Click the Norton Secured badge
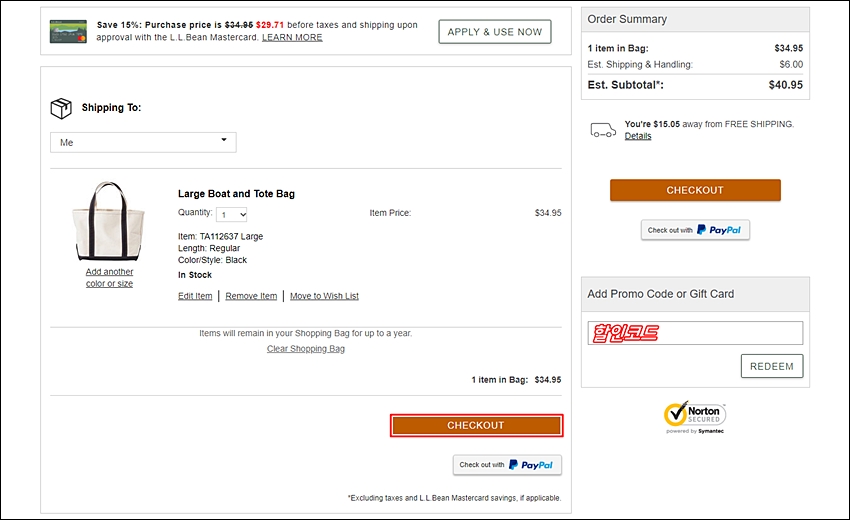The height and width of the screenshot is (520, 850). (695, 418)
